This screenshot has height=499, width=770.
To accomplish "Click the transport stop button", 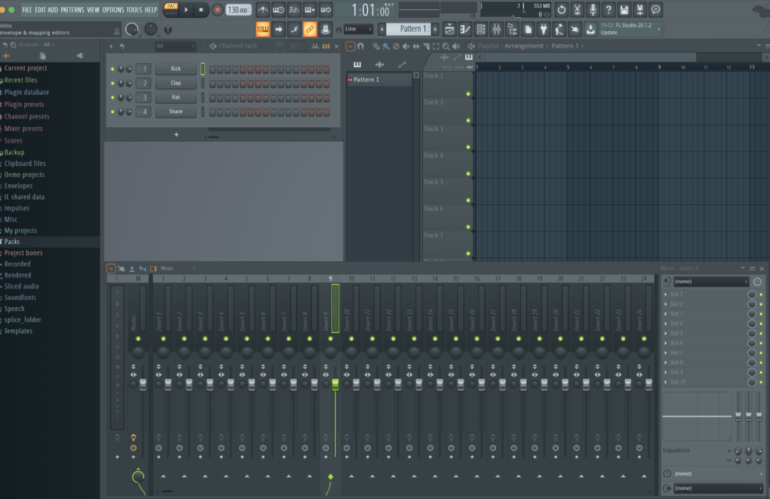I will coord(201,9).
